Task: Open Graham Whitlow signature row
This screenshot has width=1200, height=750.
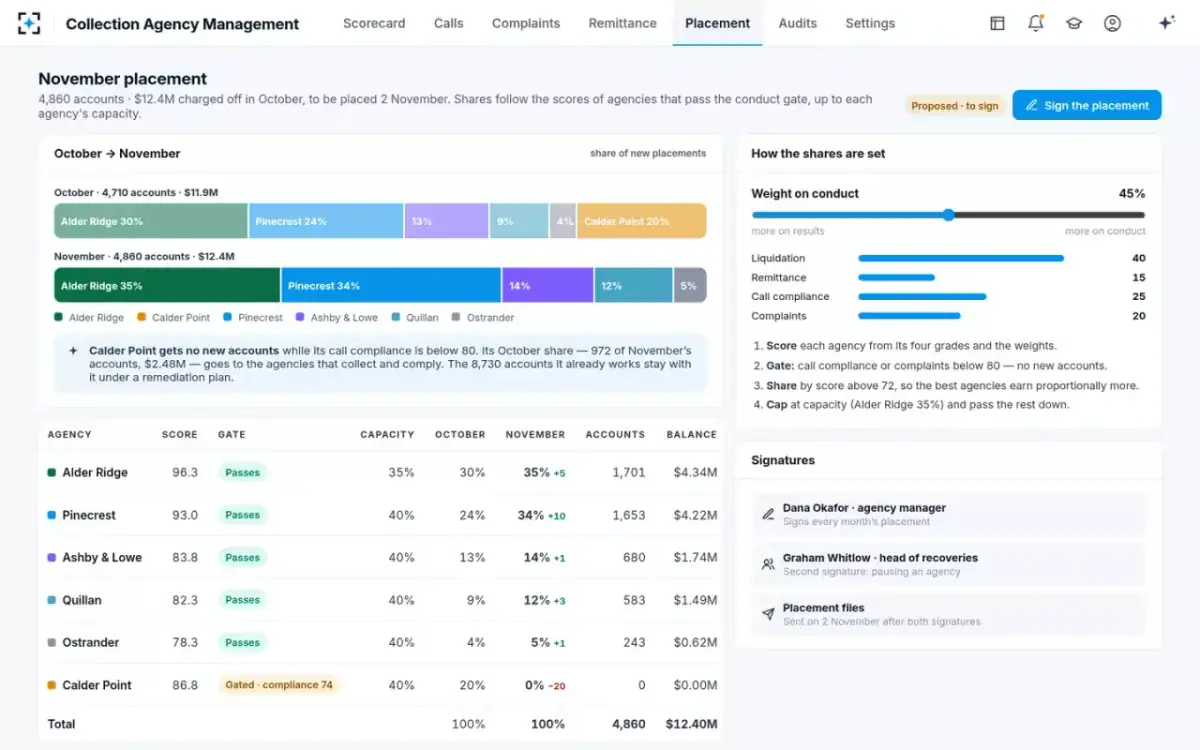Action: (x=948, y=564)
